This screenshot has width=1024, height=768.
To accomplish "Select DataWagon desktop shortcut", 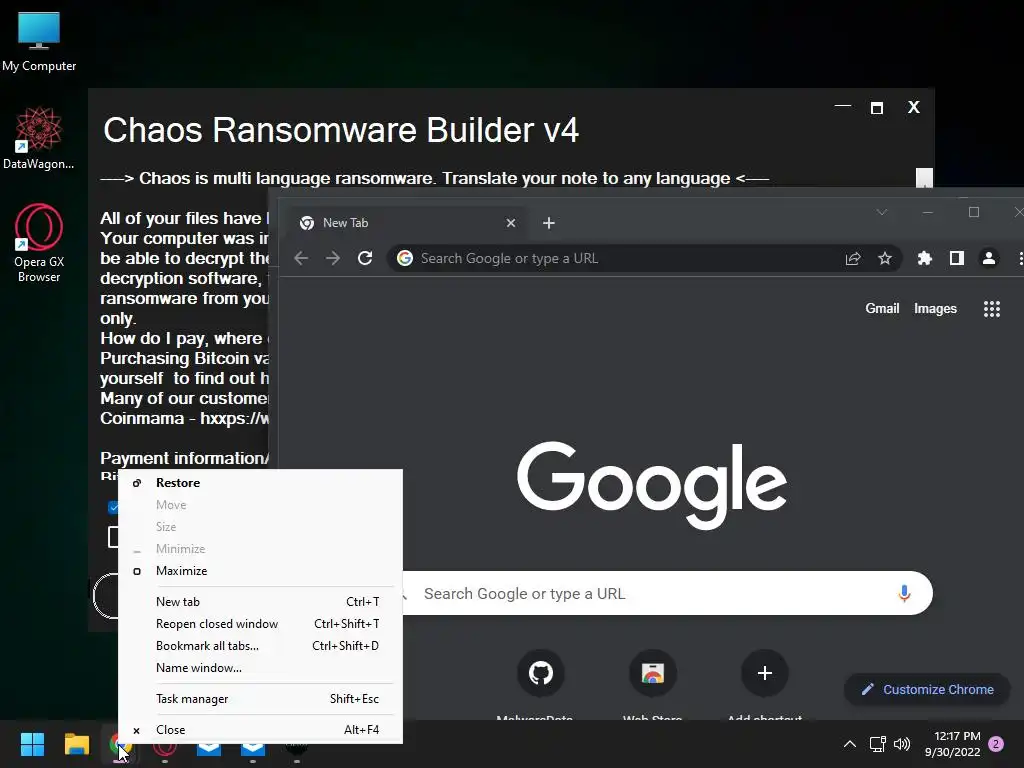I will [39, 138].
